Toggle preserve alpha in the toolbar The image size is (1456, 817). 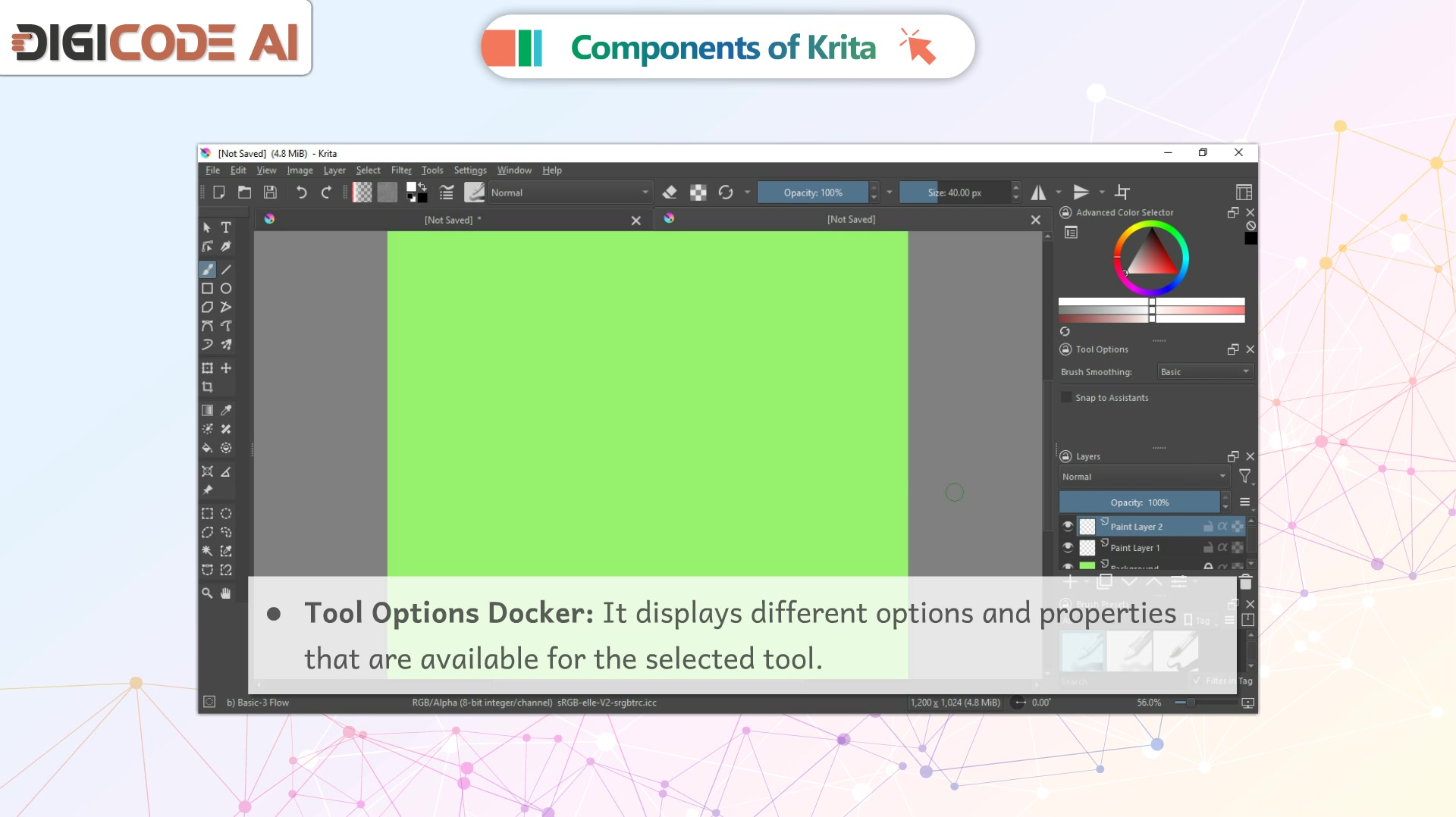[x=698, y=193]
